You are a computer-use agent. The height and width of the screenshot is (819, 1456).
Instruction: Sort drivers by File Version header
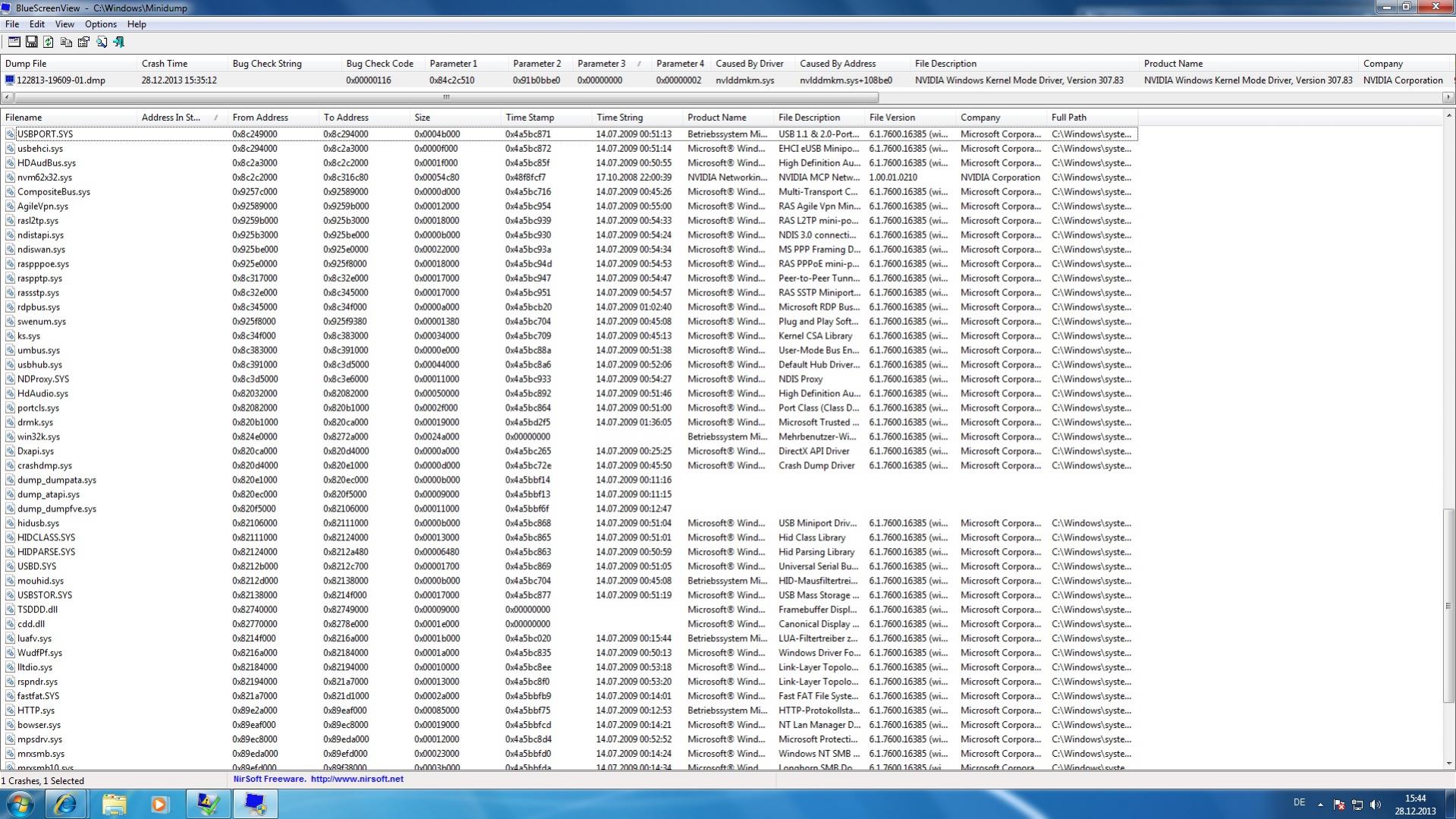(910, 118)
